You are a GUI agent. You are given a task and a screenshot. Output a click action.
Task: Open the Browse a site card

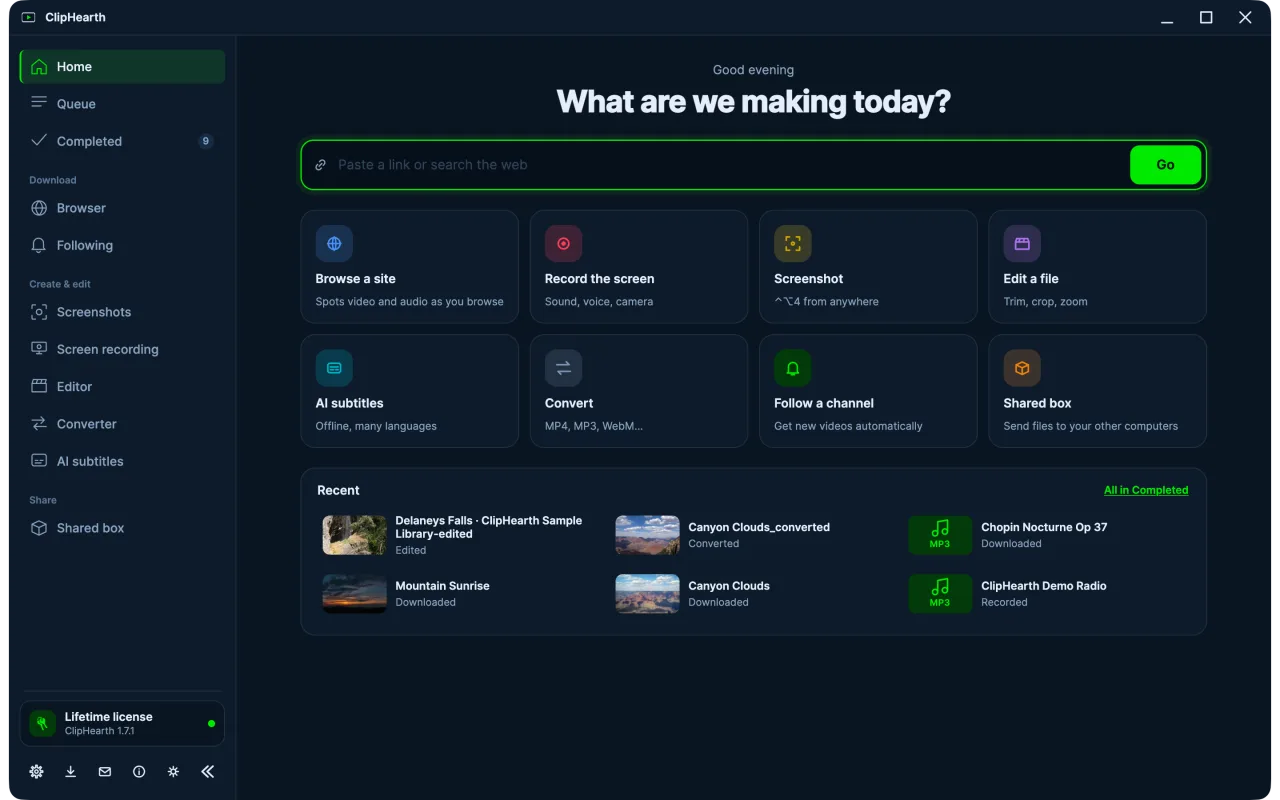point(409,266)
